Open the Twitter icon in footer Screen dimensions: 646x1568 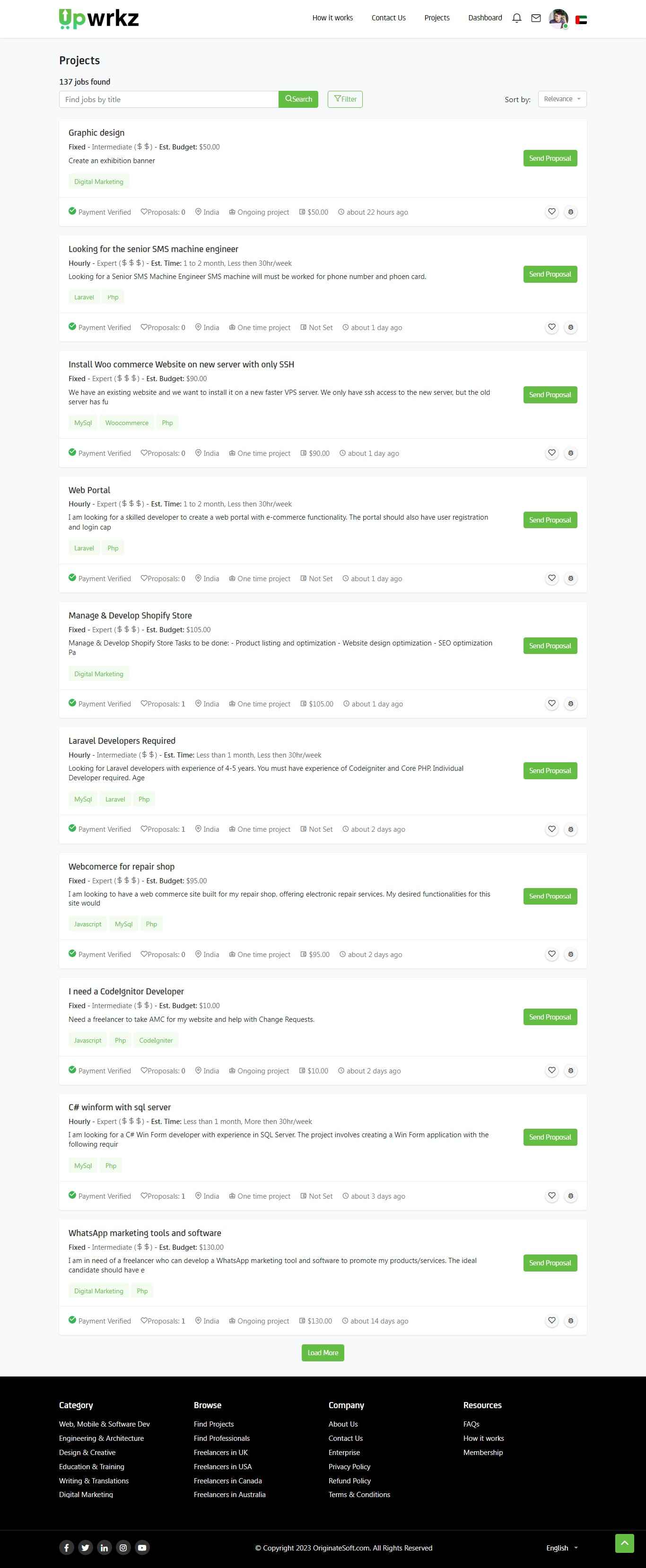tap(85, 1547)
